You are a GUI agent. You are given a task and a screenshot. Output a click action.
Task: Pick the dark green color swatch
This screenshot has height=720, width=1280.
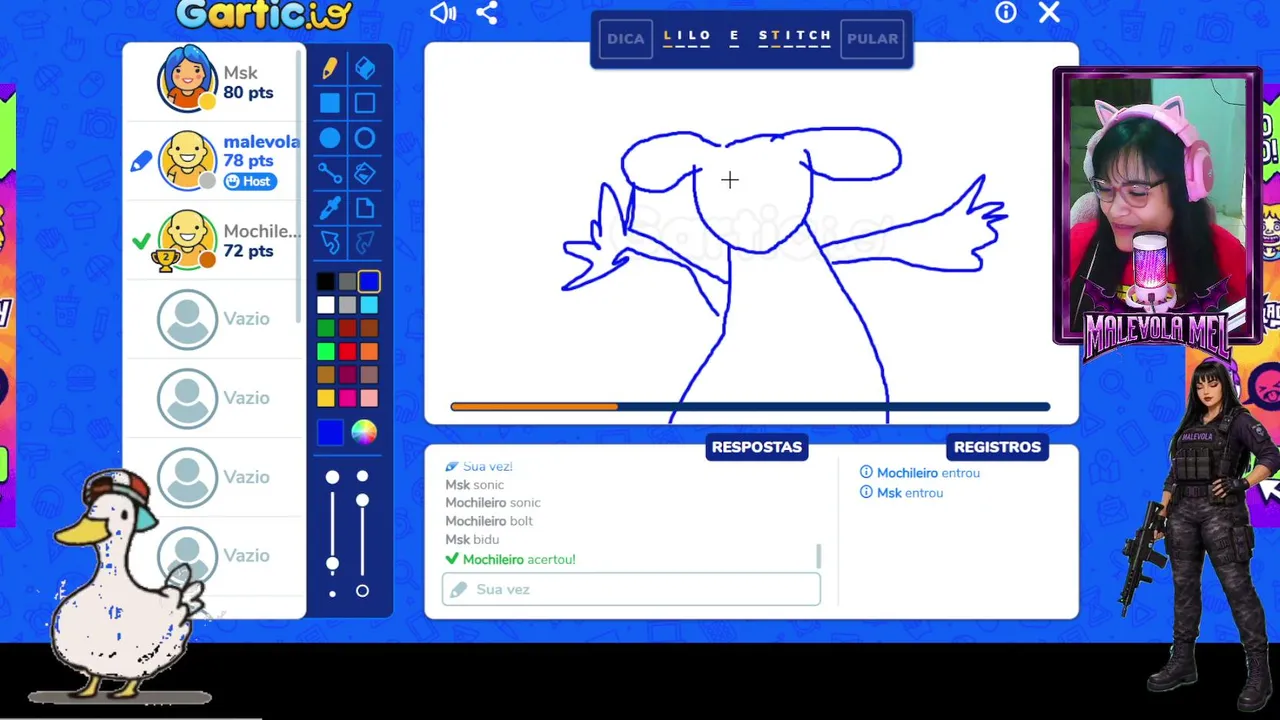pyautogui.click(x=325, y=328)
